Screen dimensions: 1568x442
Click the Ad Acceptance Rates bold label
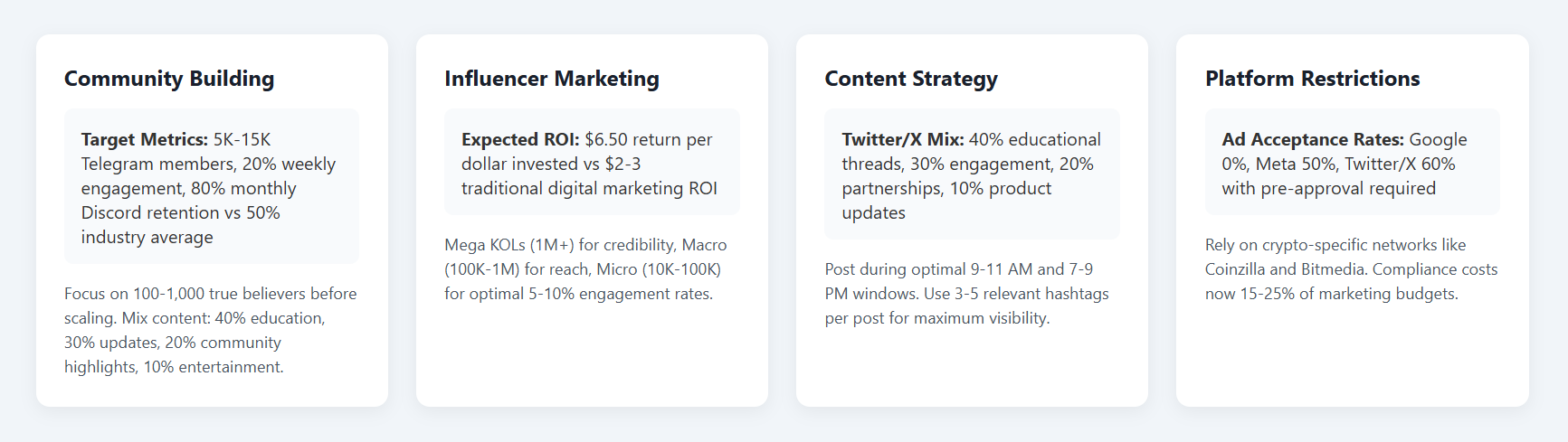(1313, 139)
